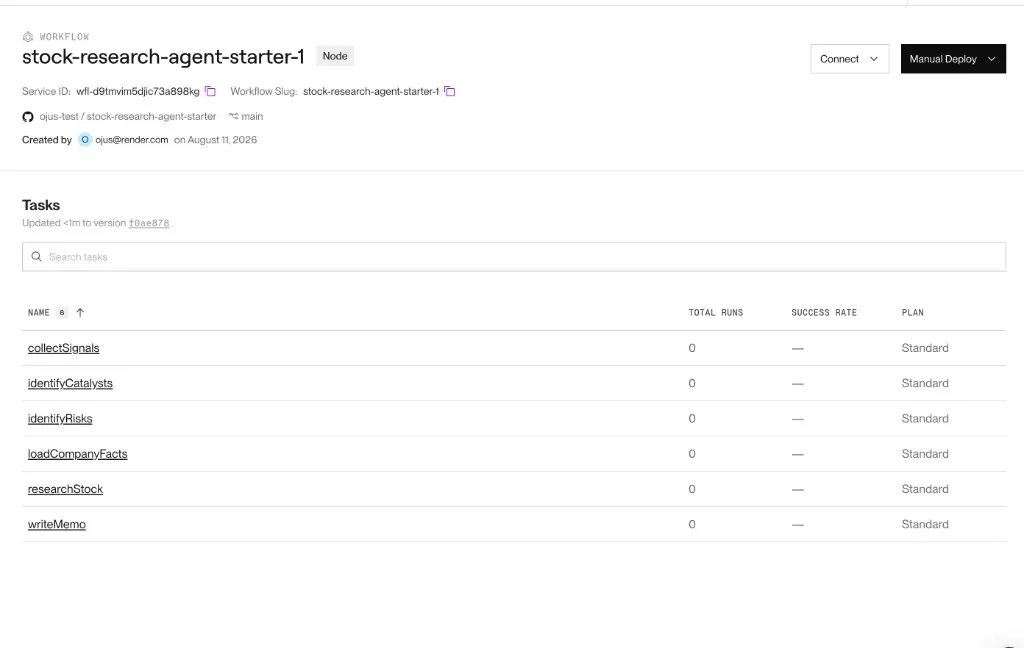Open the Connect dropdown
This screenshot has width=1024, height=648.
point(849,59)
